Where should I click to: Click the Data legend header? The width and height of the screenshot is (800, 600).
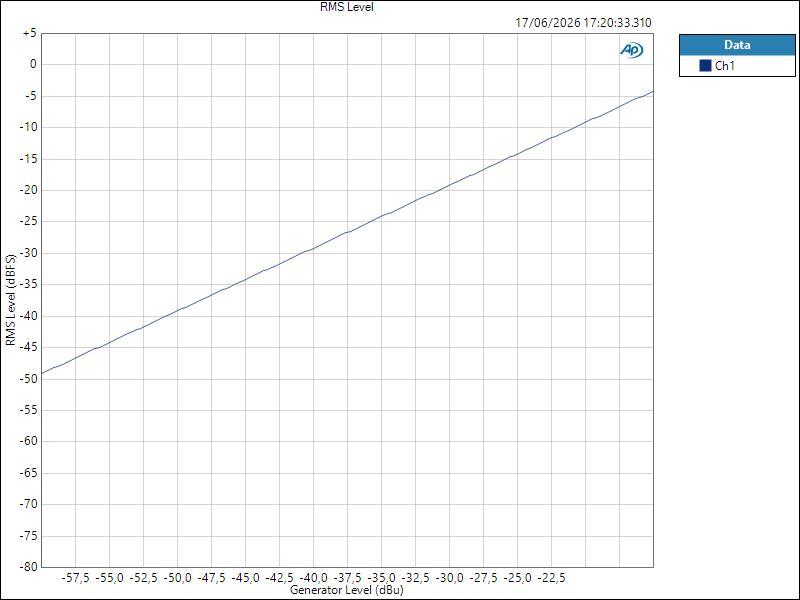pyautogui.click(x=737, y=45)
